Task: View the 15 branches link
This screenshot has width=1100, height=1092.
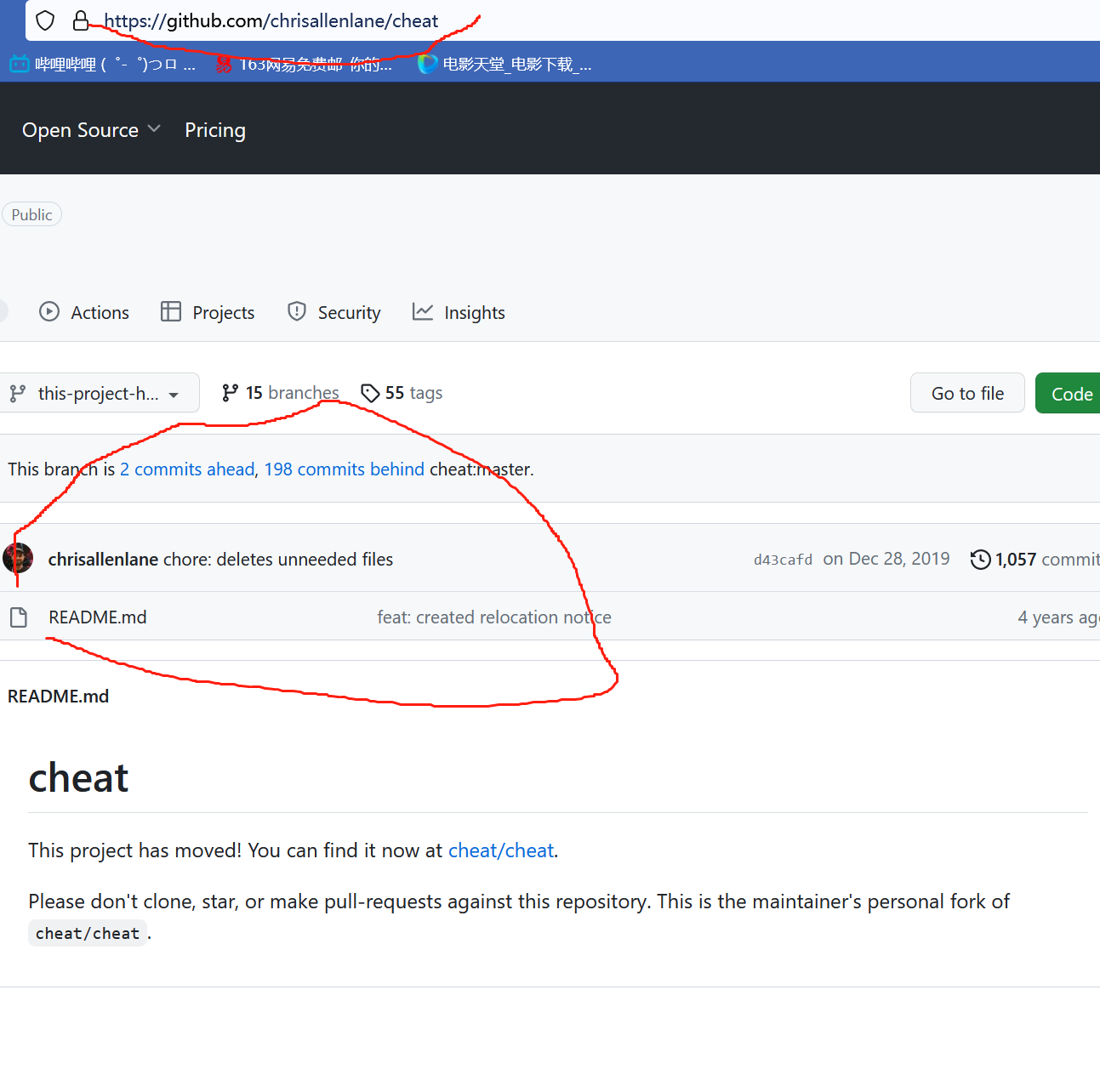Action: pyautogui.click(x=280, y=393)
